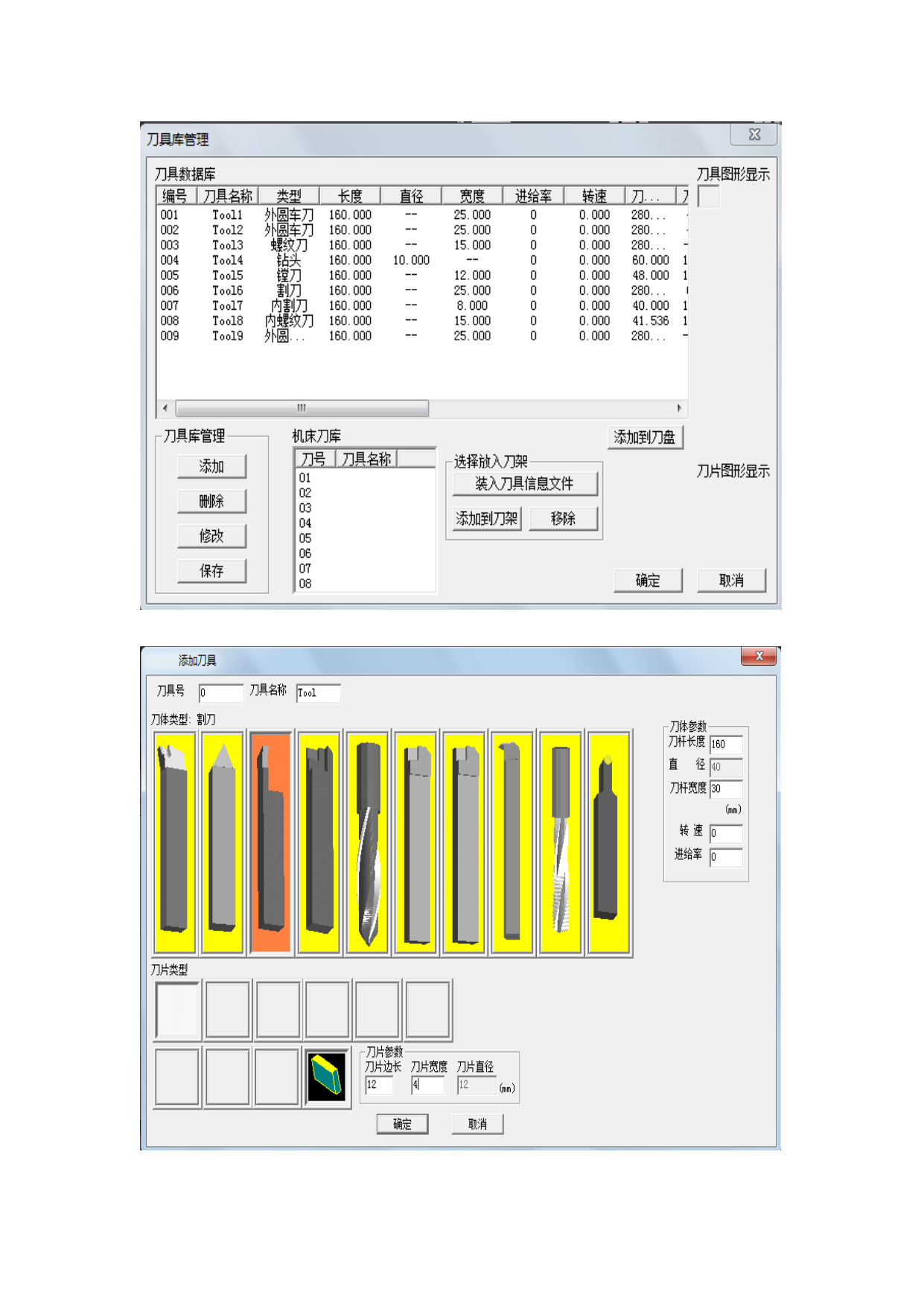Click the 宽度 column header

pyautogui.click(x=472, y=196)
